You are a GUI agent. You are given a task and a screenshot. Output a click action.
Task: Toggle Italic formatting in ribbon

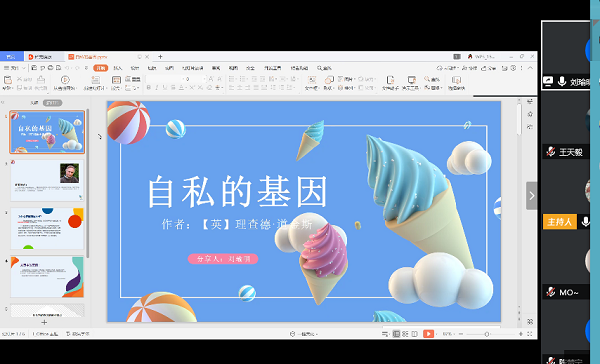pyautogui.click(x=157, y=88)
